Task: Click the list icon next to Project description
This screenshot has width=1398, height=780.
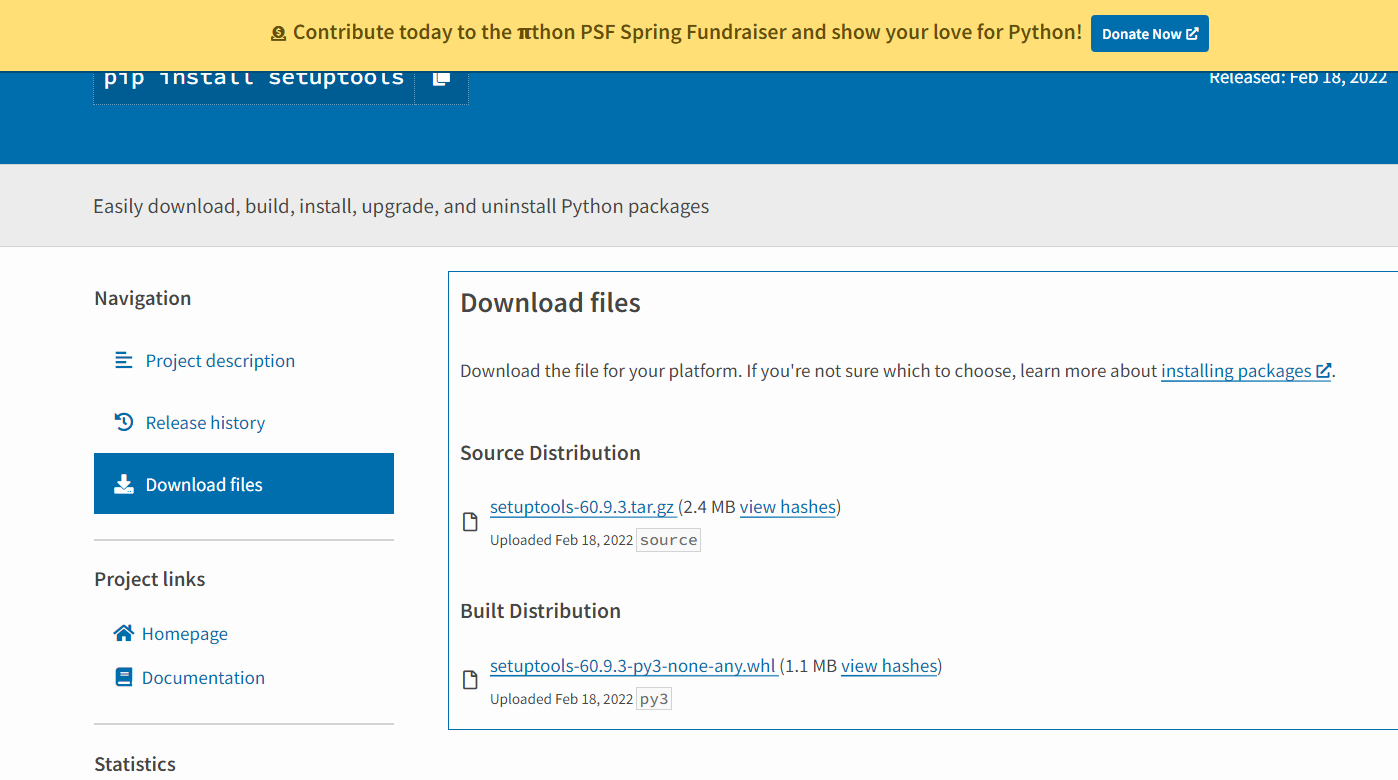Action: [x=123, y=360]
